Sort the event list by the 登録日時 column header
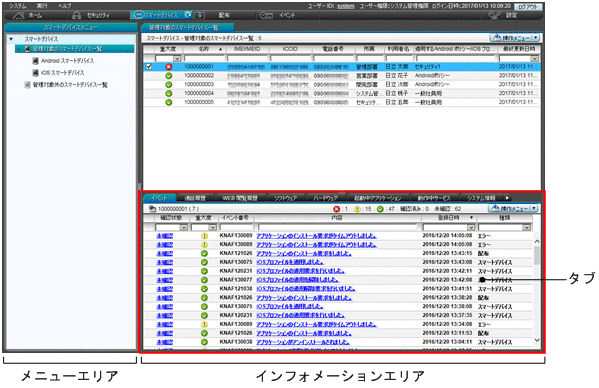Image resolution: width=599 pixels, height=388 pixels. (x=448, y=218)
